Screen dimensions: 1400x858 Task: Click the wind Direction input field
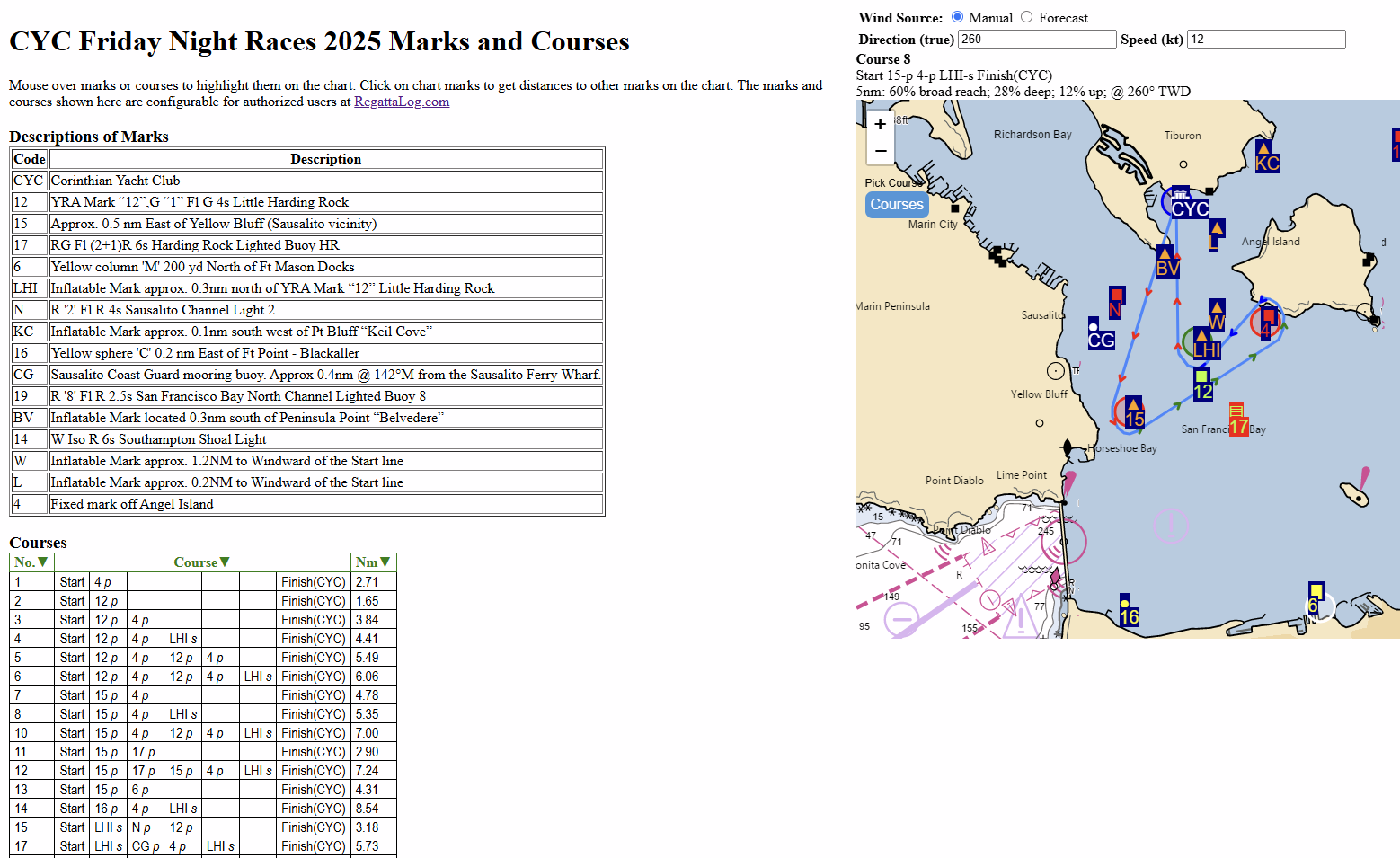(x=1036, y=40)
